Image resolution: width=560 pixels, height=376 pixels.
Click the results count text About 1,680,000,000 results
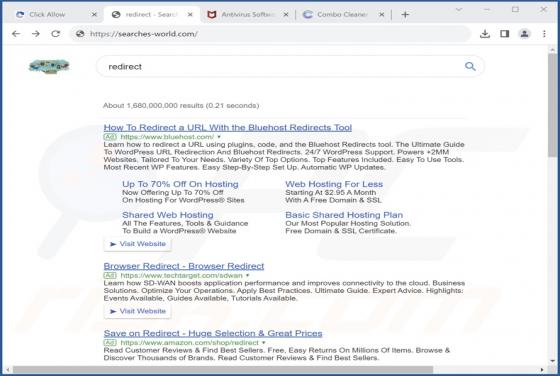click(x=181, y=106)
